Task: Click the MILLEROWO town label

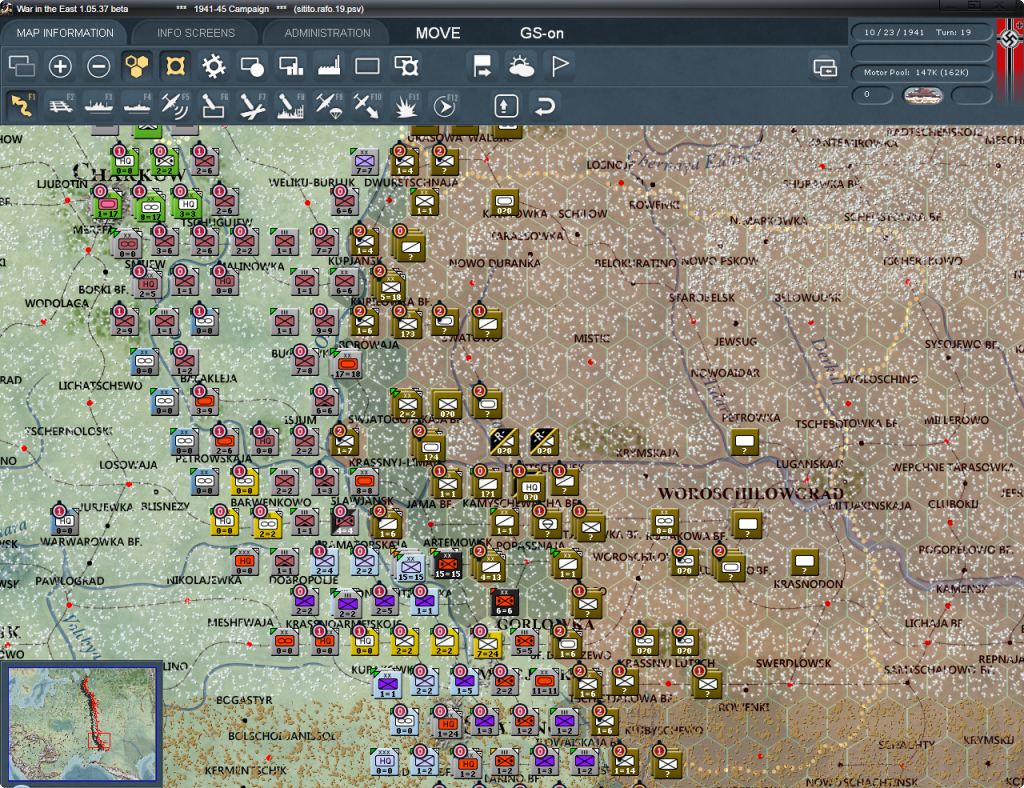Action: tap(956, 420)
